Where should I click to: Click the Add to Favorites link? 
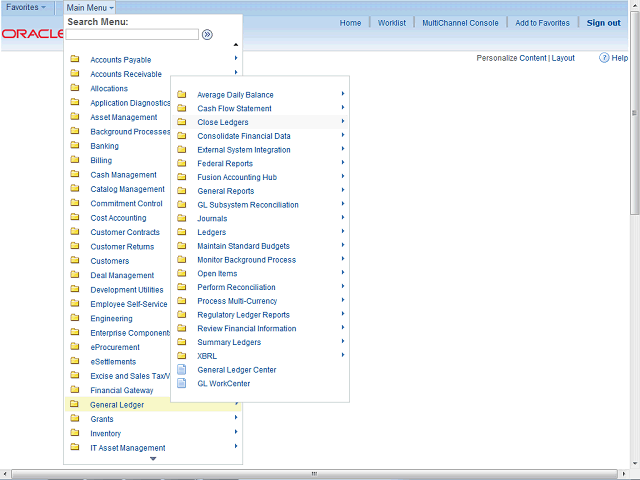[x=542, y=23]
